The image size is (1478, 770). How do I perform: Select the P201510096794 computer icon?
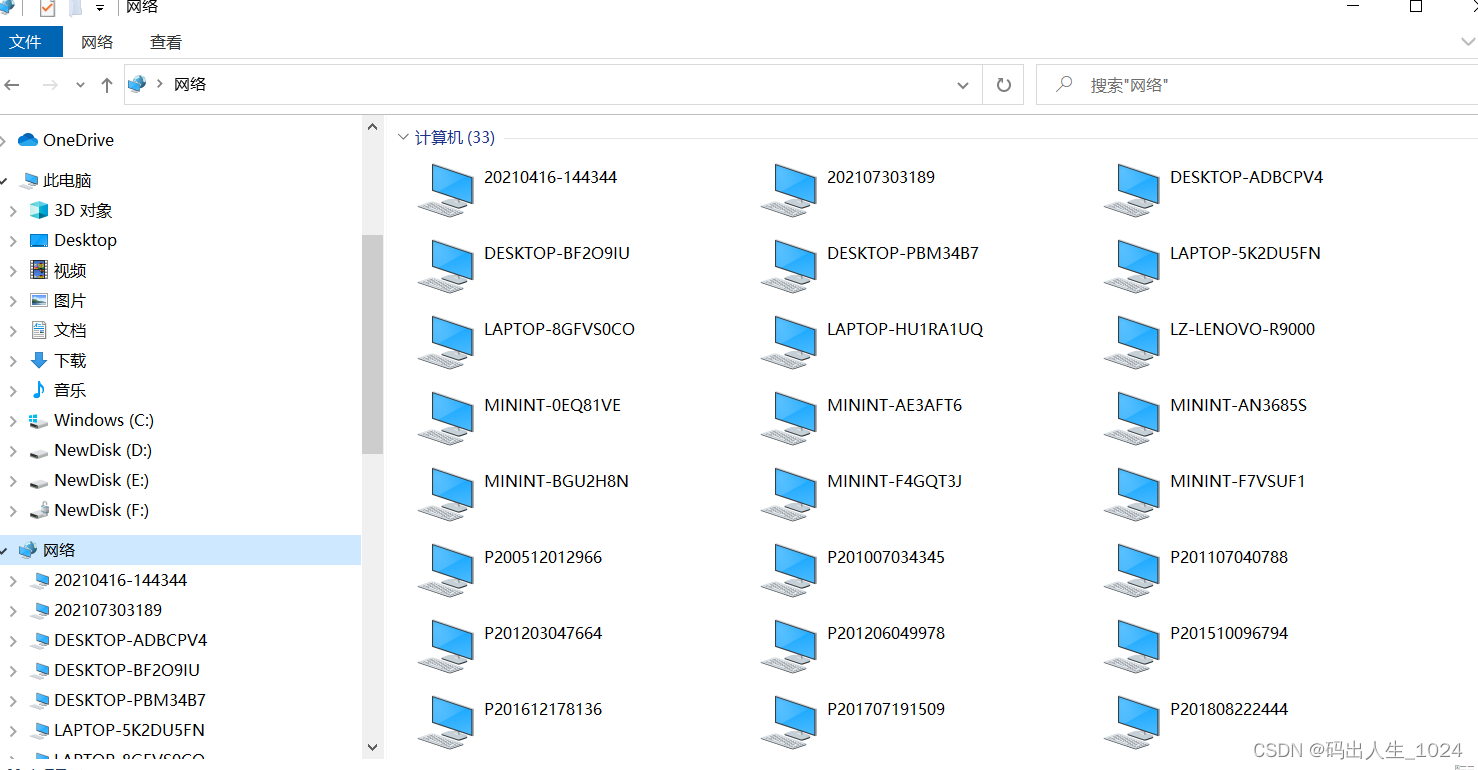tap(1132, 645)
